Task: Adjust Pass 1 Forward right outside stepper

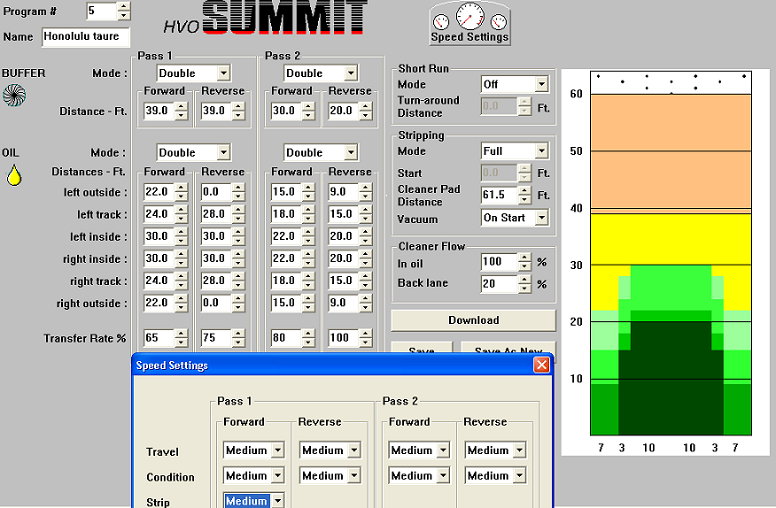Action: point(181,303)
